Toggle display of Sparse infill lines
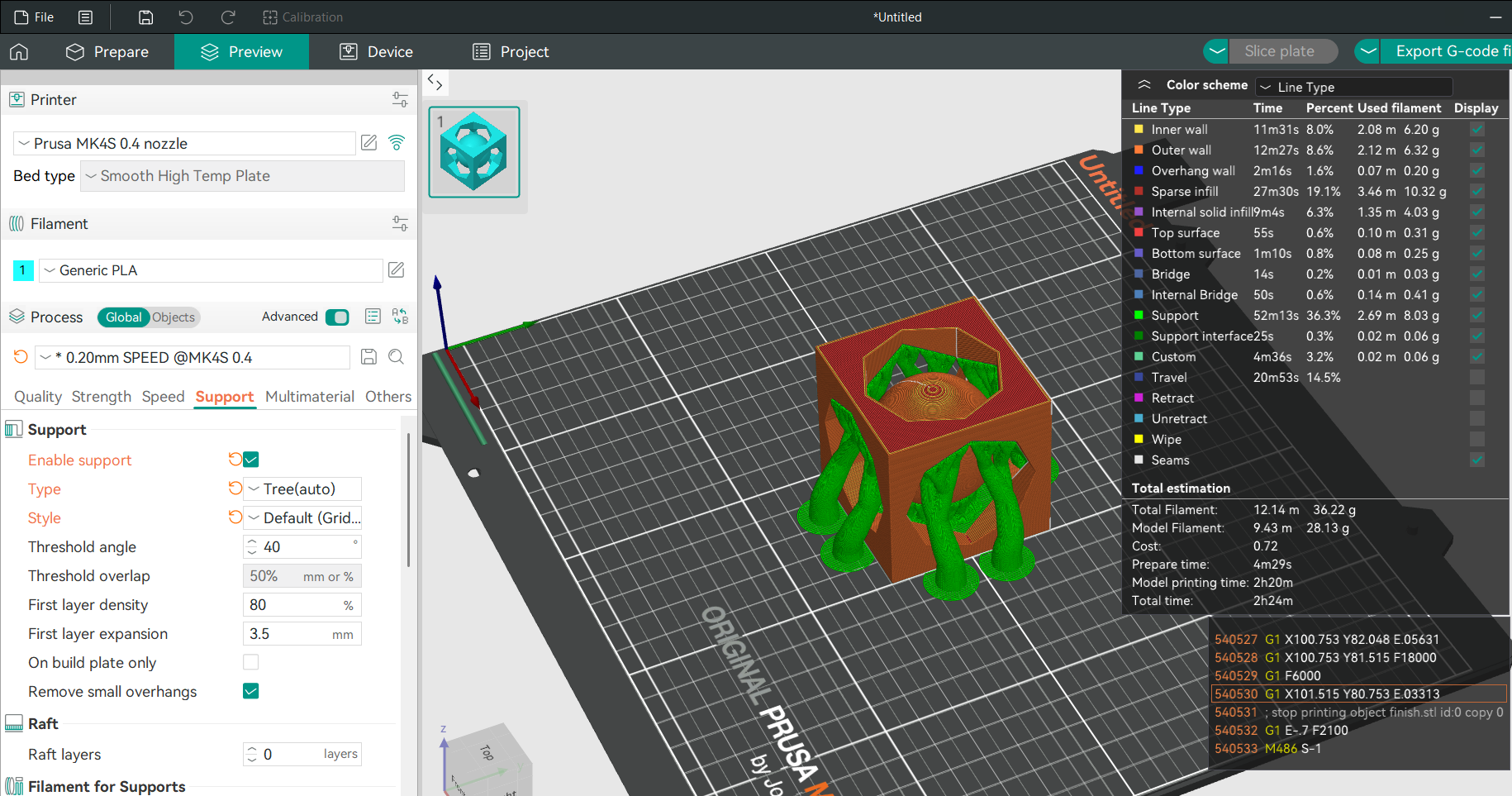Image resolution: width=1512 pixels, height=796 pixels. click(1477, 192)
